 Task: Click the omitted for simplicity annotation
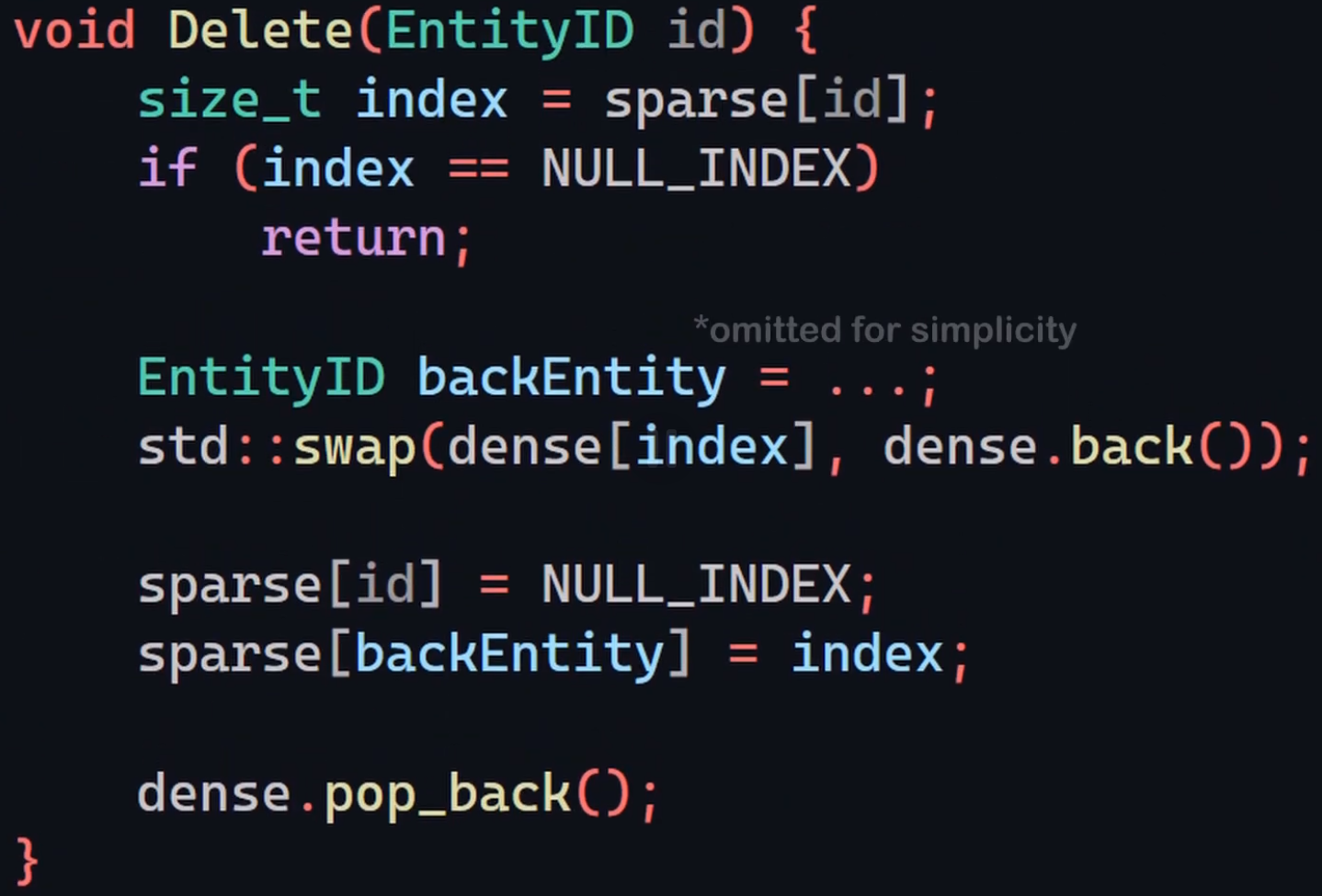coord(884,330)
